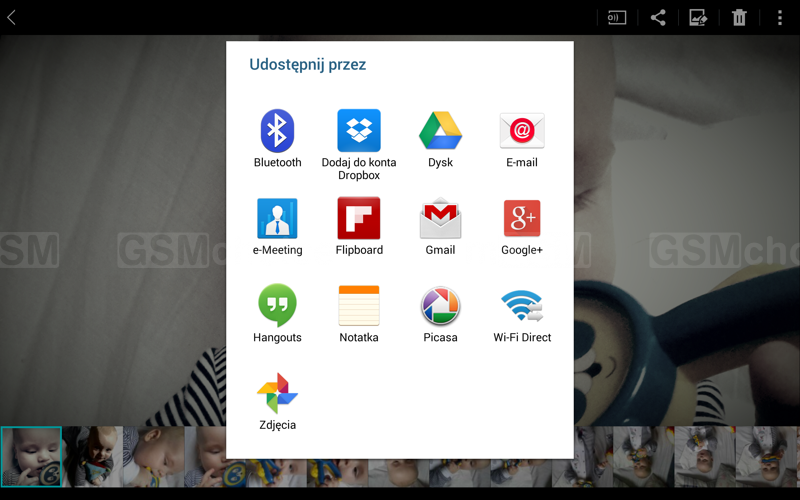Screen dimensions: 800x500
Task: Tap the screen cast icon in the toolbar
Action: [x=617, y=17]
